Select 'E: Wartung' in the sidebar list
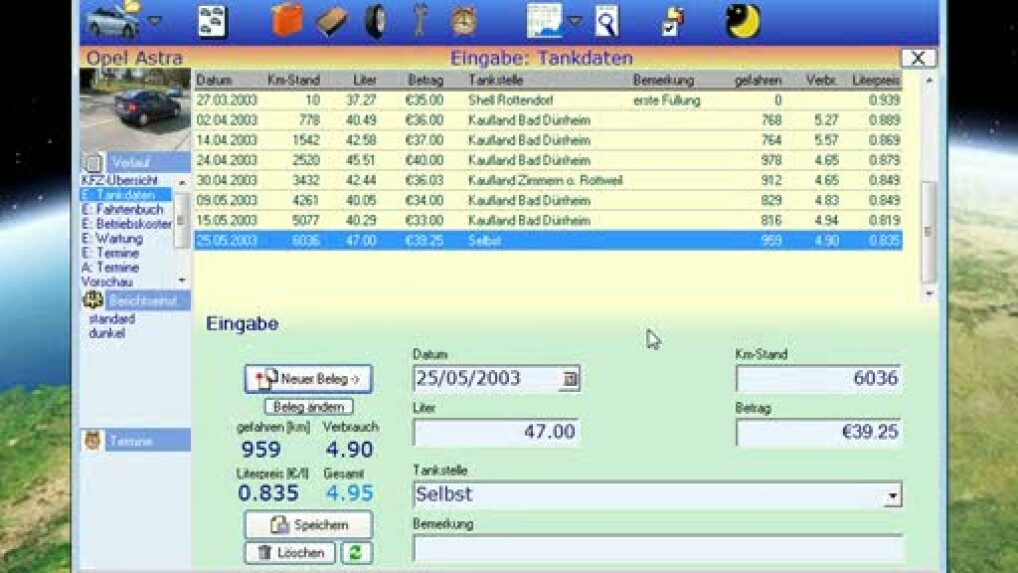1018x573 pixels. tap(112, 239)
